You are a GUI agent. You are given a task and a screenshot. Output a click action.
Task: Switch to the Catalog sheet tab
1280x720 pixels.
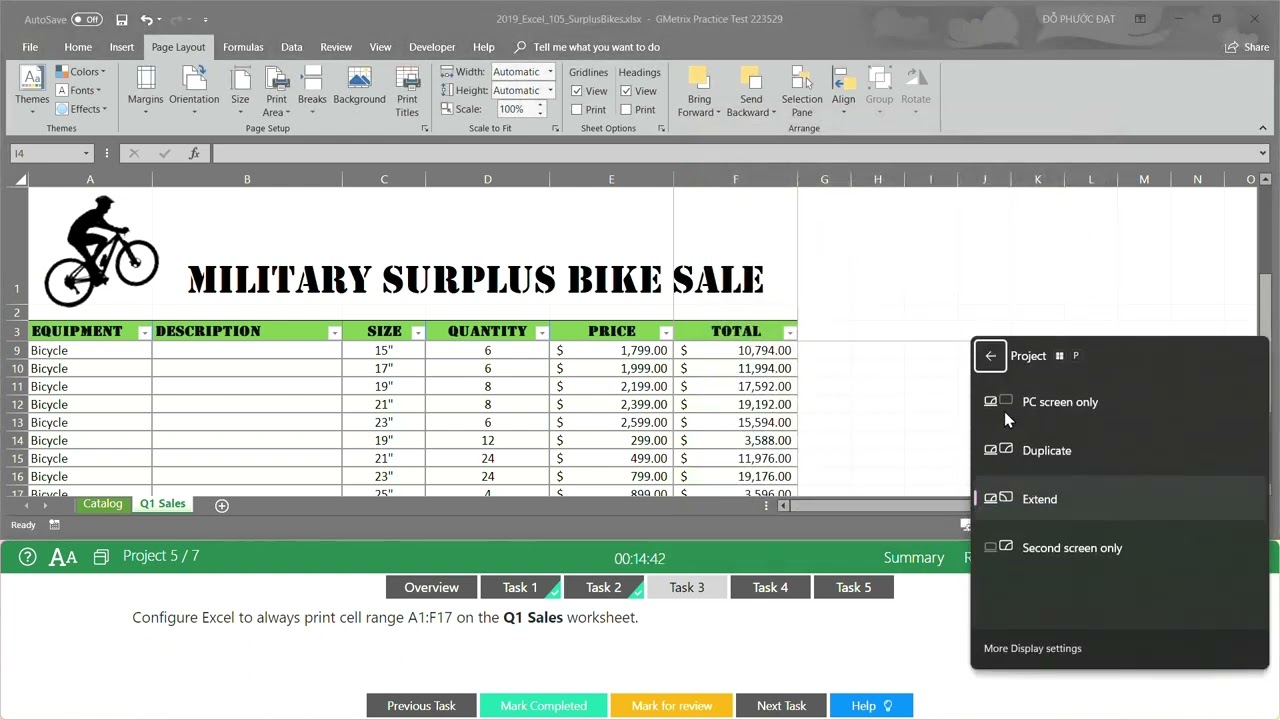tap(103, 504)
